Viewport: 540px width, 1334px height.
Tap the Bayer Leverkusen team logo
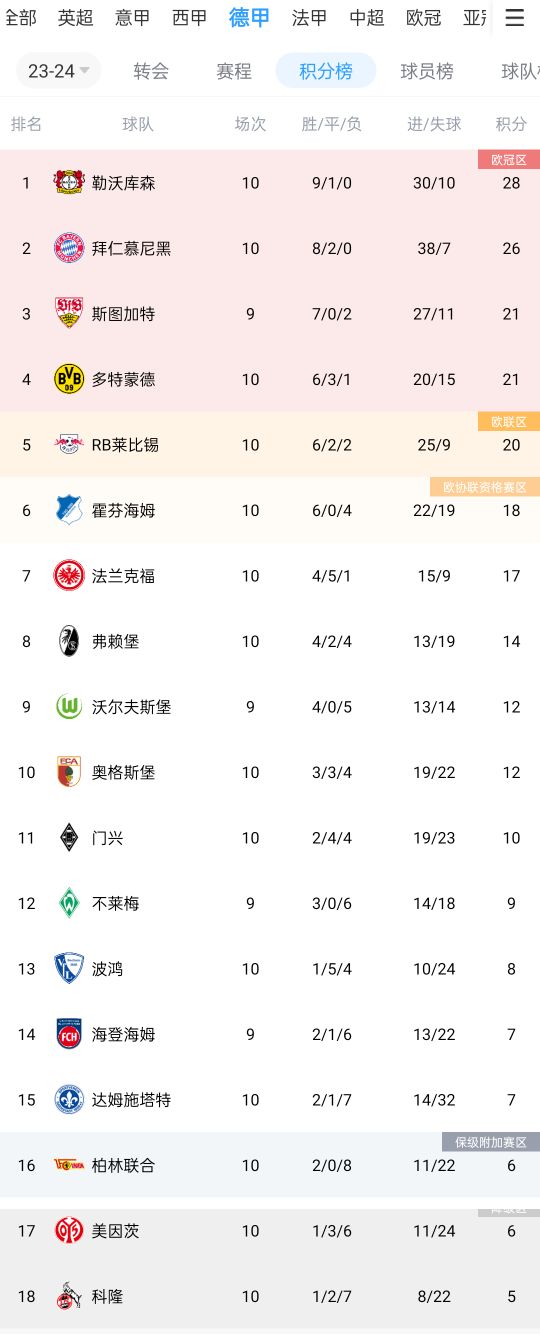pos(69,183)
